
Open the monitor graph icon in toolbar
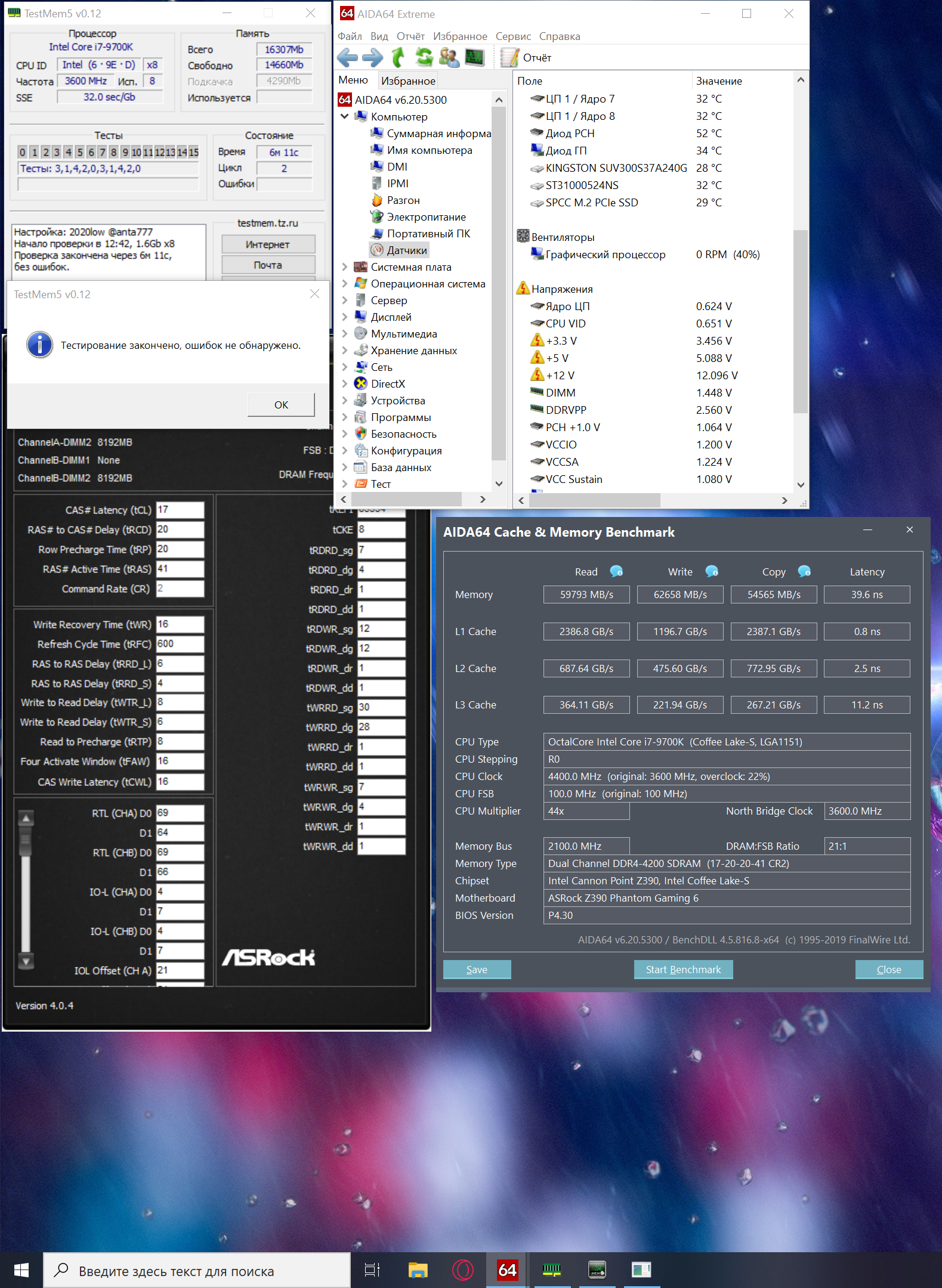(x=475, y=58)
